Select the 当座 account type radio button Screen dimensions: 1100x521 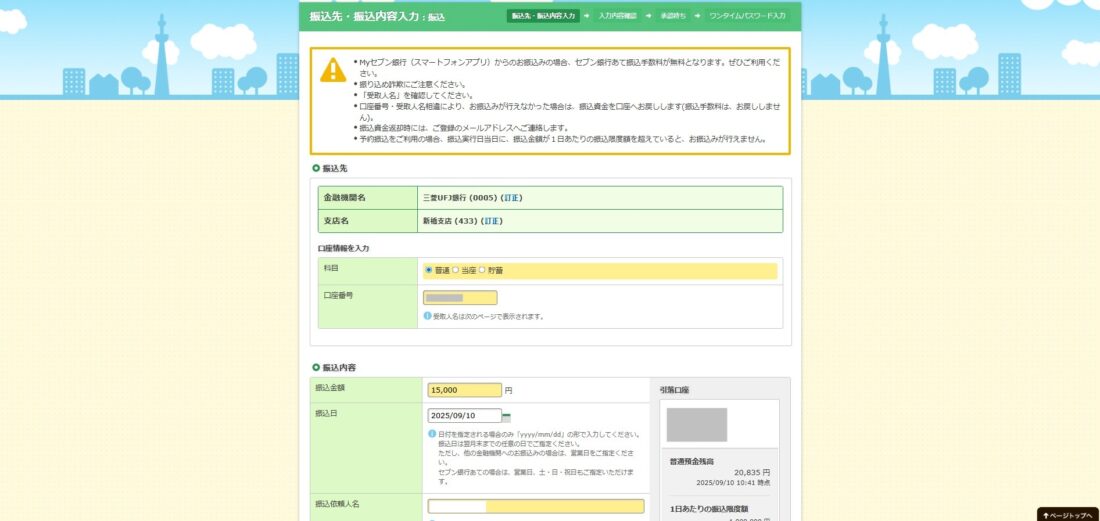point(455,270)
